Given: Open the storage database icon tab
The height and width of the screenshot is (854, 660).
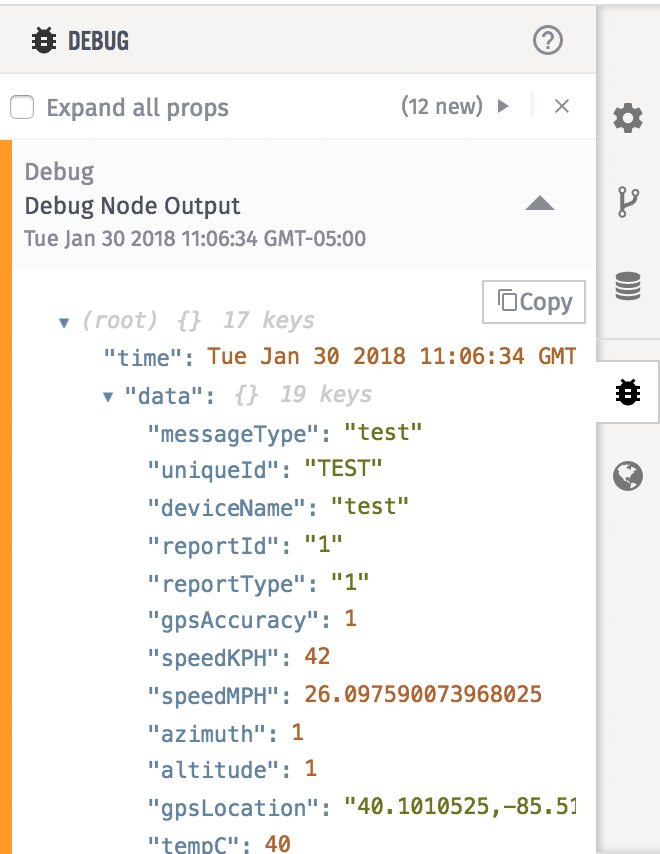Looking at the screenshot, I should pyautogui.click(x=628, y=288).
